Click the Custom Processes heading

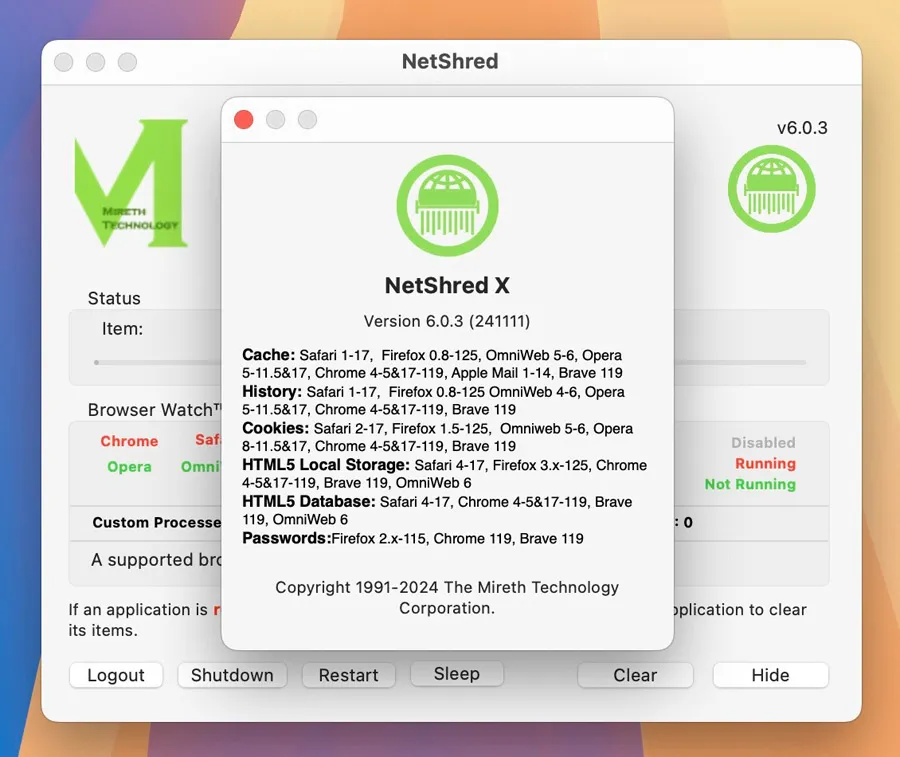coord(156,522)
